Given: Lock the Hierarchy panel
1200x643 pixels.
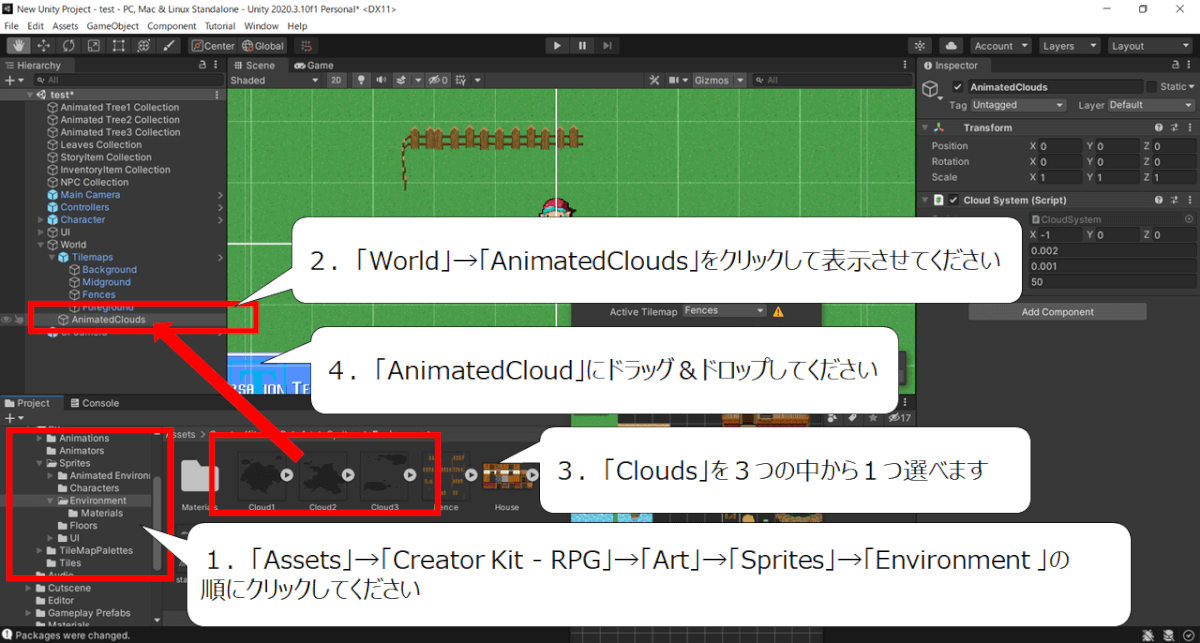Looking at the screenshot, I should tap(203, 65).
